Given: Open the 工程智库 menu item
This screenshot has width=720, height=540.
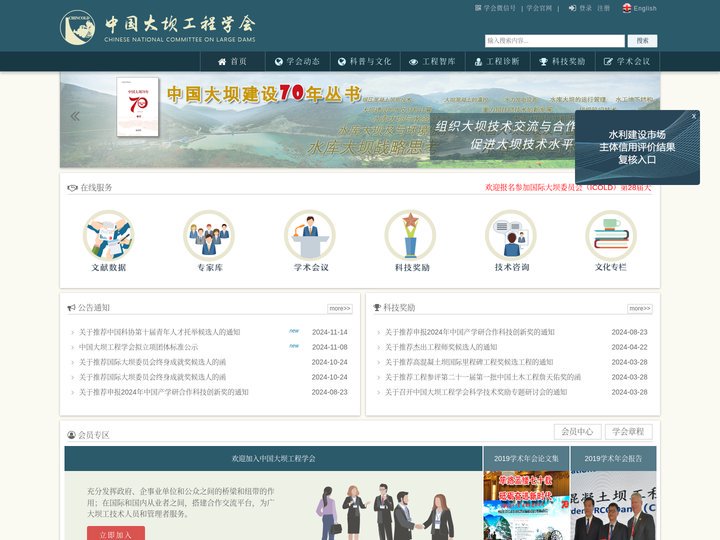Looking at the screenshot, I should click(433, 62).
